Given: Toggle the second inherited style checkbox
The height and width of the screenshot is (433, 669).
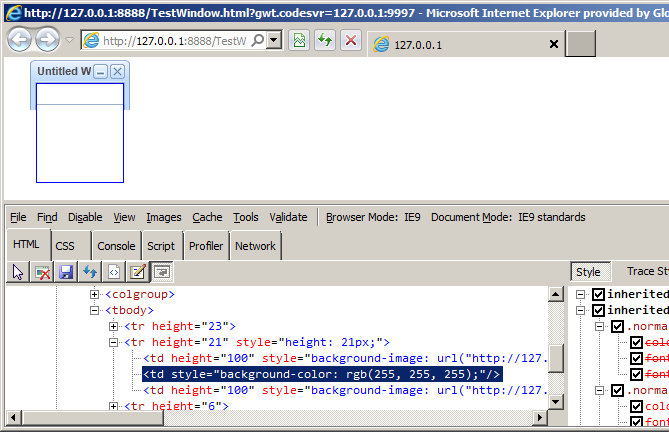Looking at the screenshot, I should [598, 311].
